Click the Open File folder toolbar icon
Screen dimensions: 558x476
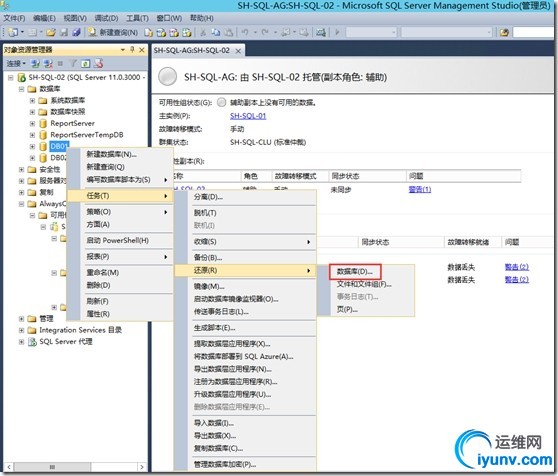point(51,32)
